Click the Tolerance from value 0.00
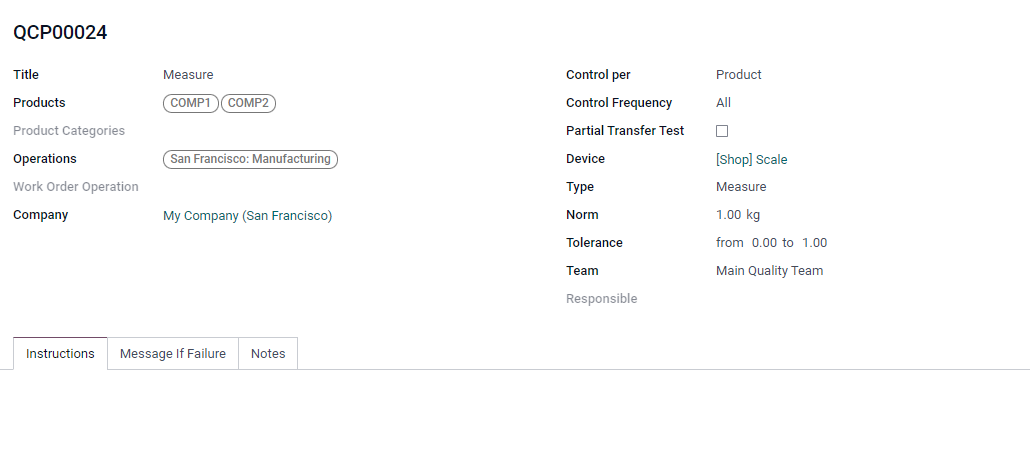1030x450 pixels. coord(764,243)
